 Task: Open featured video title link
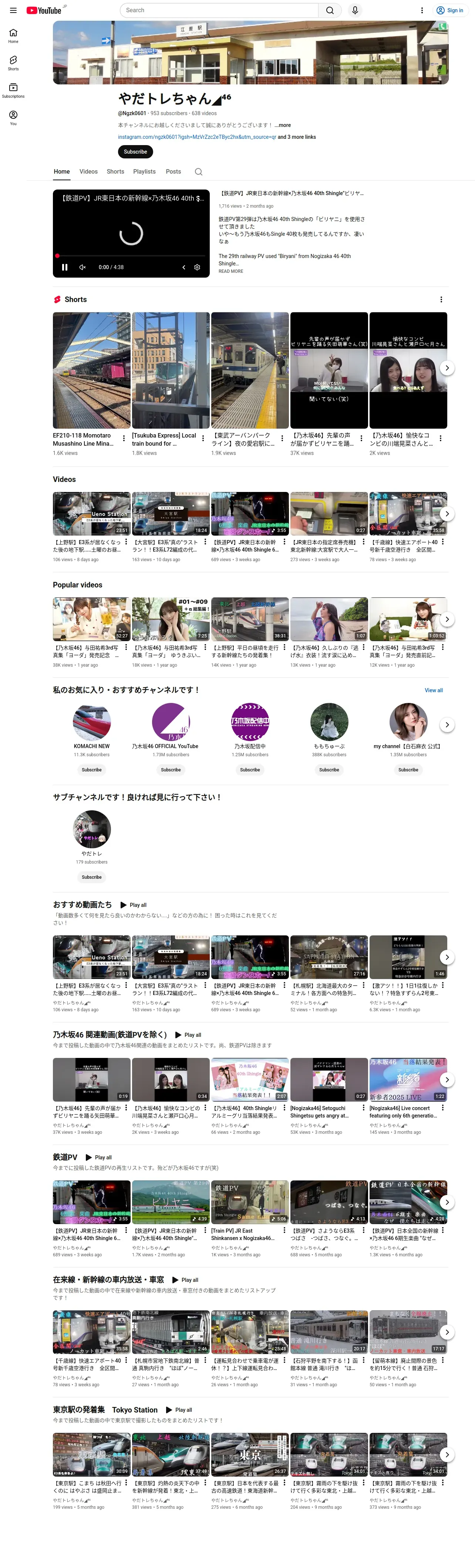pos(291,194)
